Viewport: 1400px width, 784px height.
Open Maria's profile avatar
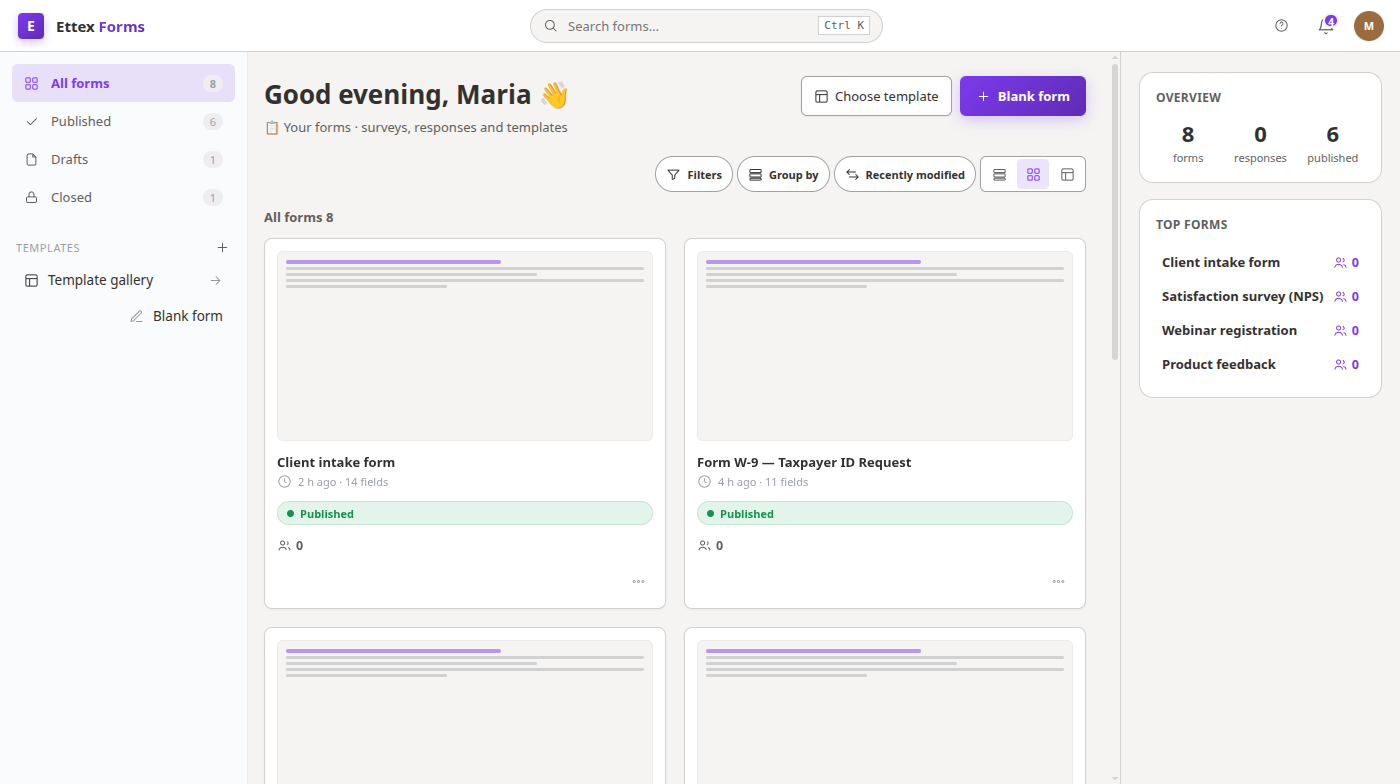click(1369, 26)
